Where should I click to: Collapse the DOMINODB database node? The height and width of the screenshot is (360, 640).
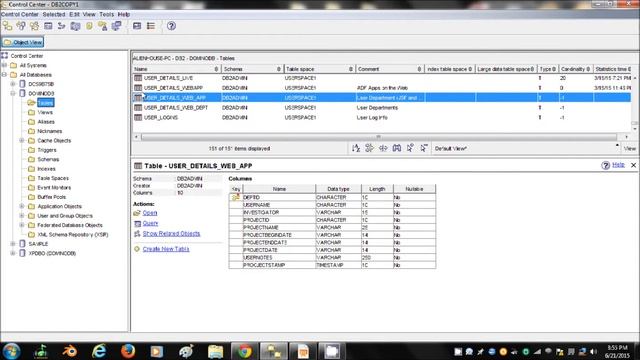13,93
